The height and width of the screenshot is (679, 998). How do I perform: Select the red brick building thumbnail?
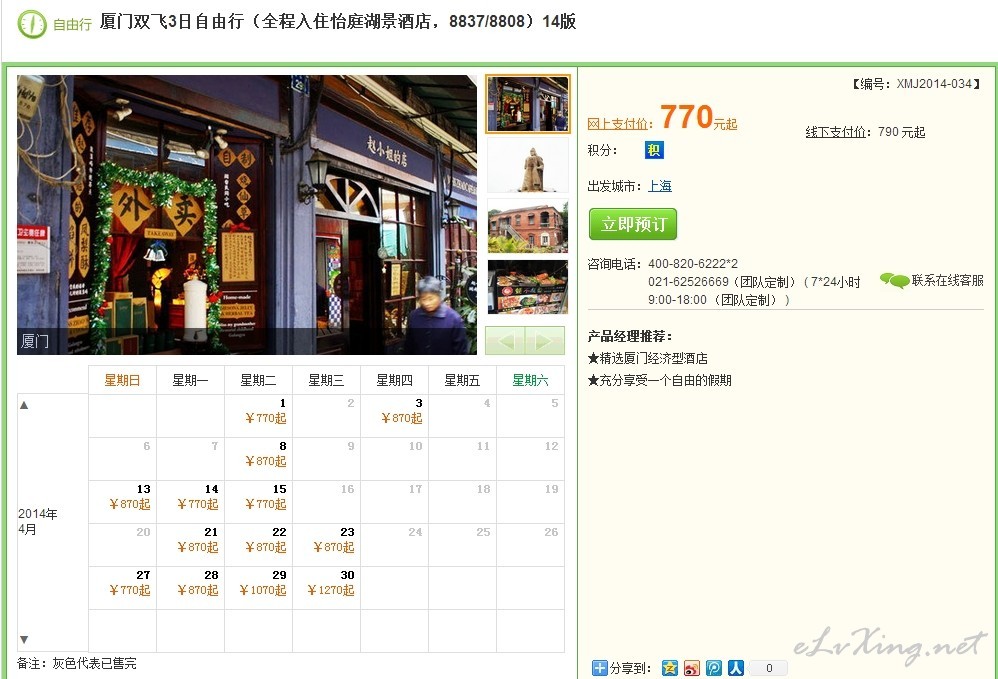[528, 226]
